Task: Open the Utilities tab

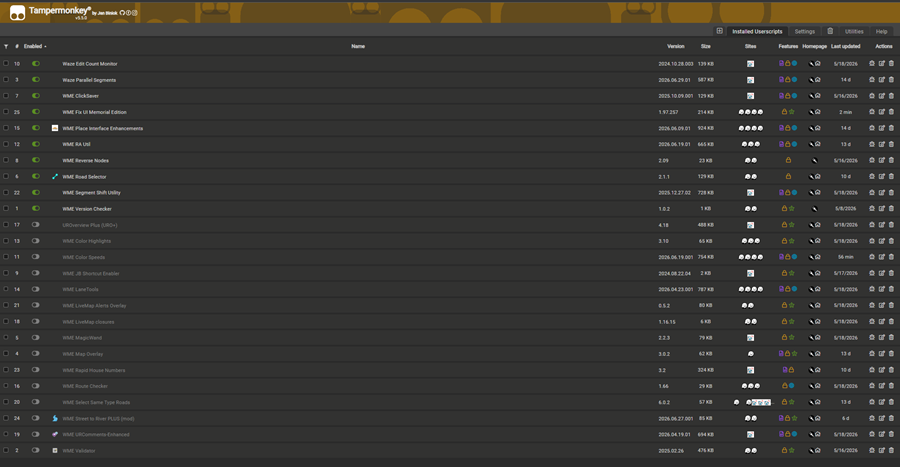Action: coord(854,32)
